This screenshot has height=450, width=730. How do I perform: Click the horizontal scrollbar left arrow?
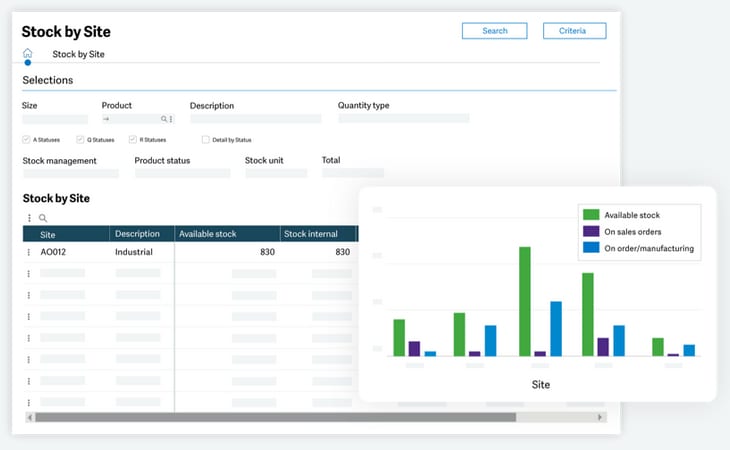coord(30,417)
